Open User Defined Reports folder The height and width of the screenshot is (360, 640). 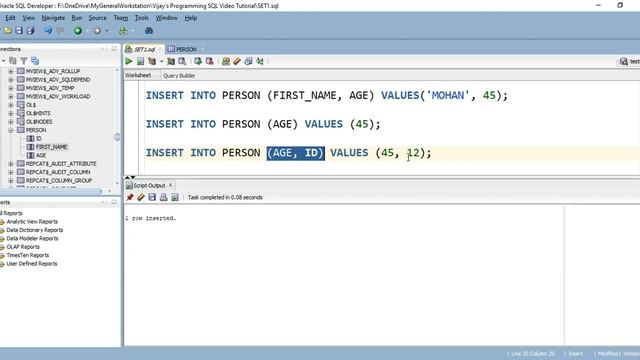32,264
